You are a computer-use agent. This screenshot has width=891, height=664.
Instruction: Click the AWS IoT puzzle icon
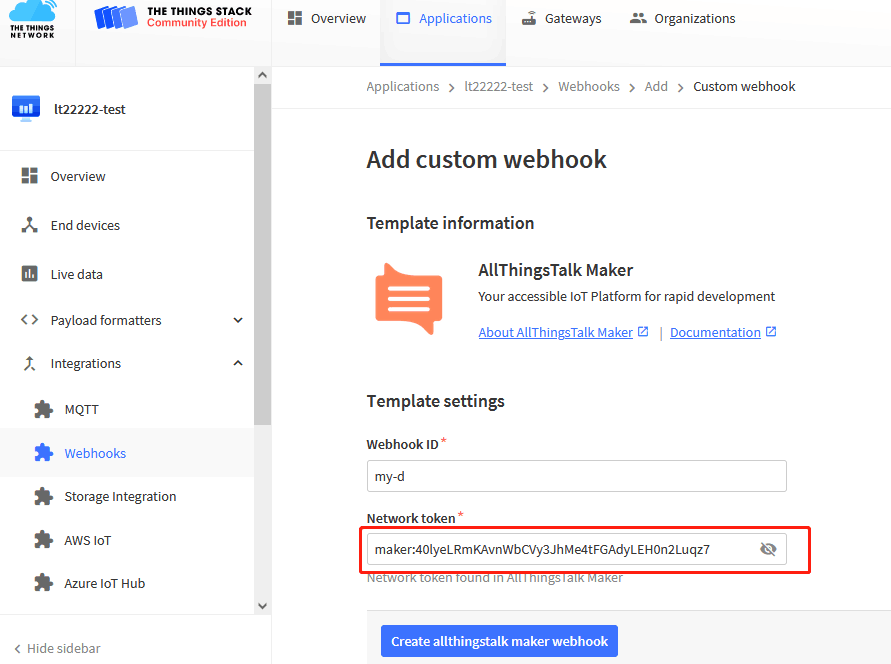point(43,540)
